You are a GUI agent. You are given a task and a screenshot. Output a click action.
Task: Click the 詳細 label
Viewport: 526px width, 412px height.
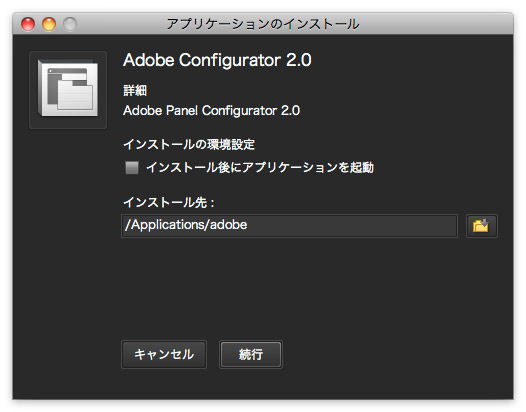click(x=135, y=90)
